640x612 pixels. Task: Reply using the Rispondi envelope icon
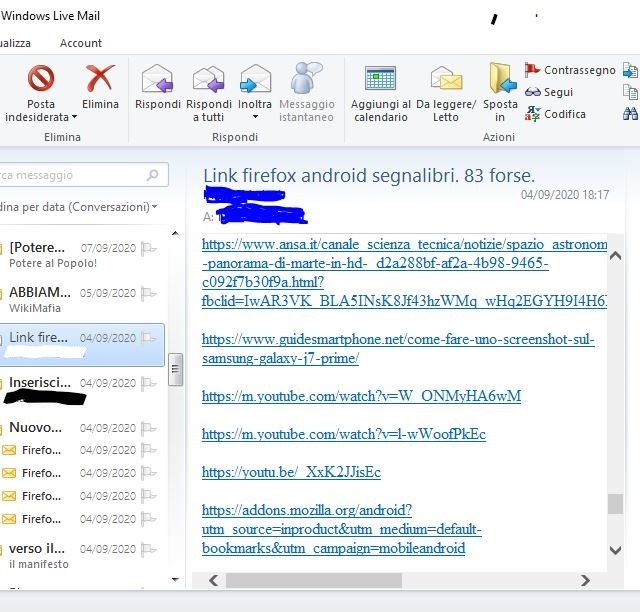(x=157, y=78)
